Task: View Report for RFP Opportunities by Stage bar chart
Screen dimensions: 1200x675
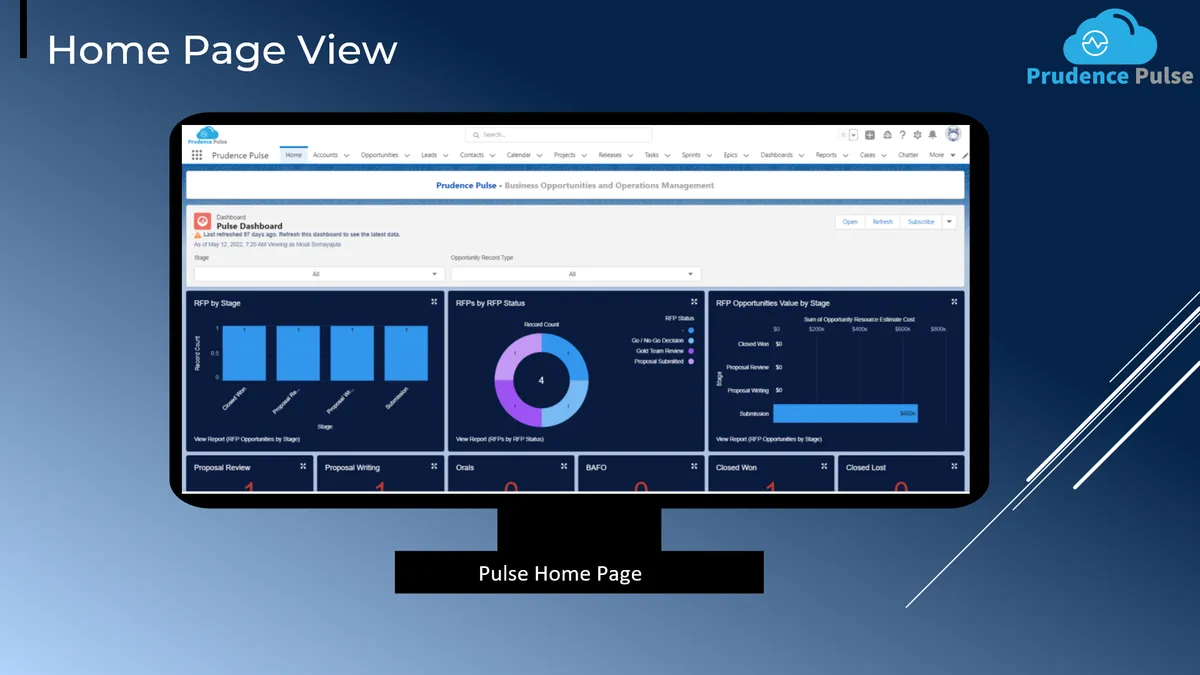Action: tap(246, 439)
